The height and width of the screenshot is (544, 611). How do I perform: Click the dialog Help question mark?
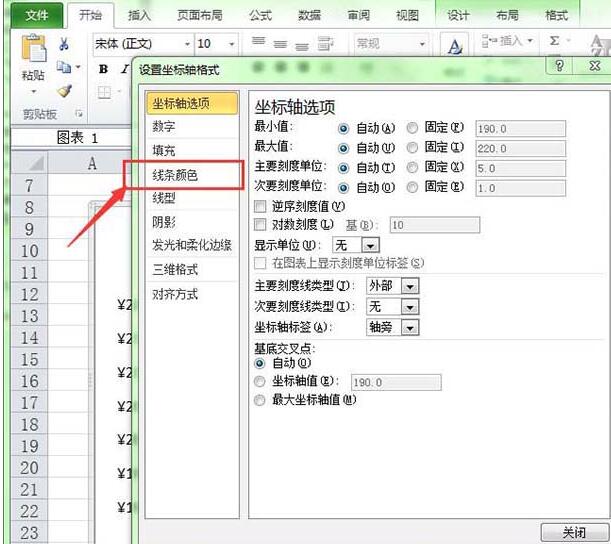[559, 65]
